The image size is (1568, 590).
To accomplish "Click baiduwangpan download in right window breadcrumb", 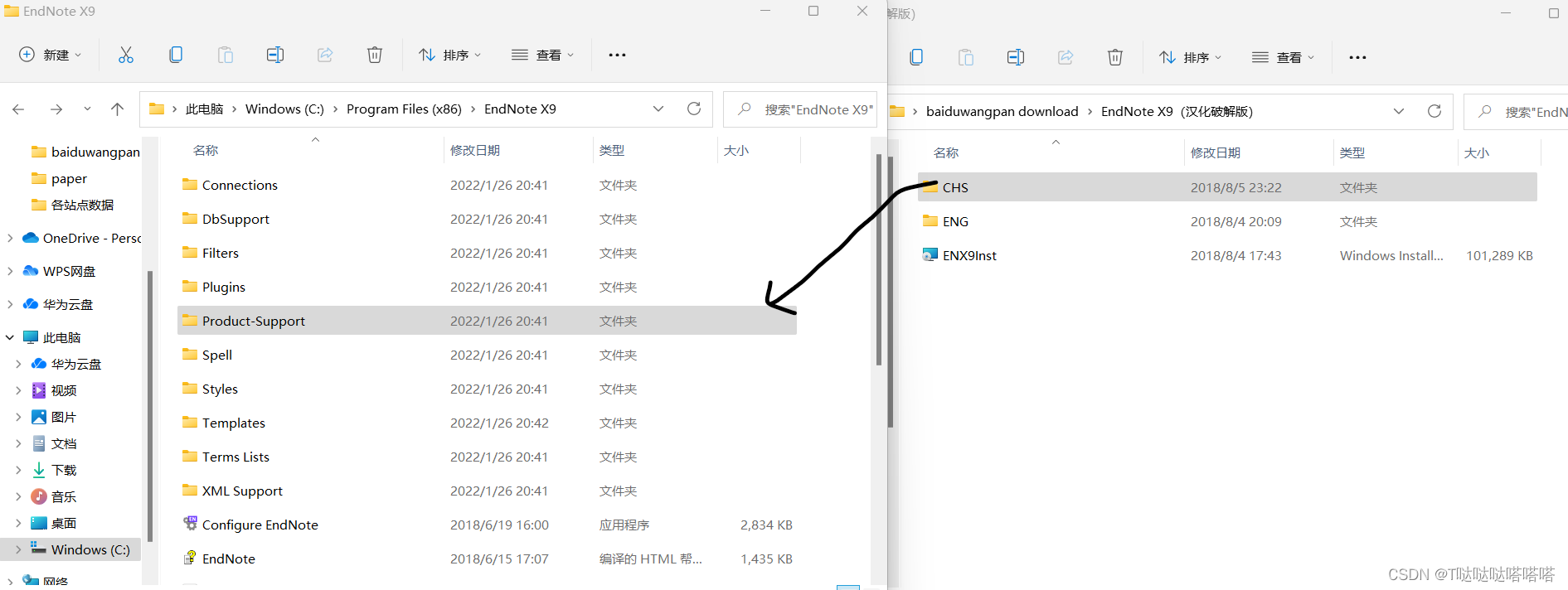I will click(1002, 111).
